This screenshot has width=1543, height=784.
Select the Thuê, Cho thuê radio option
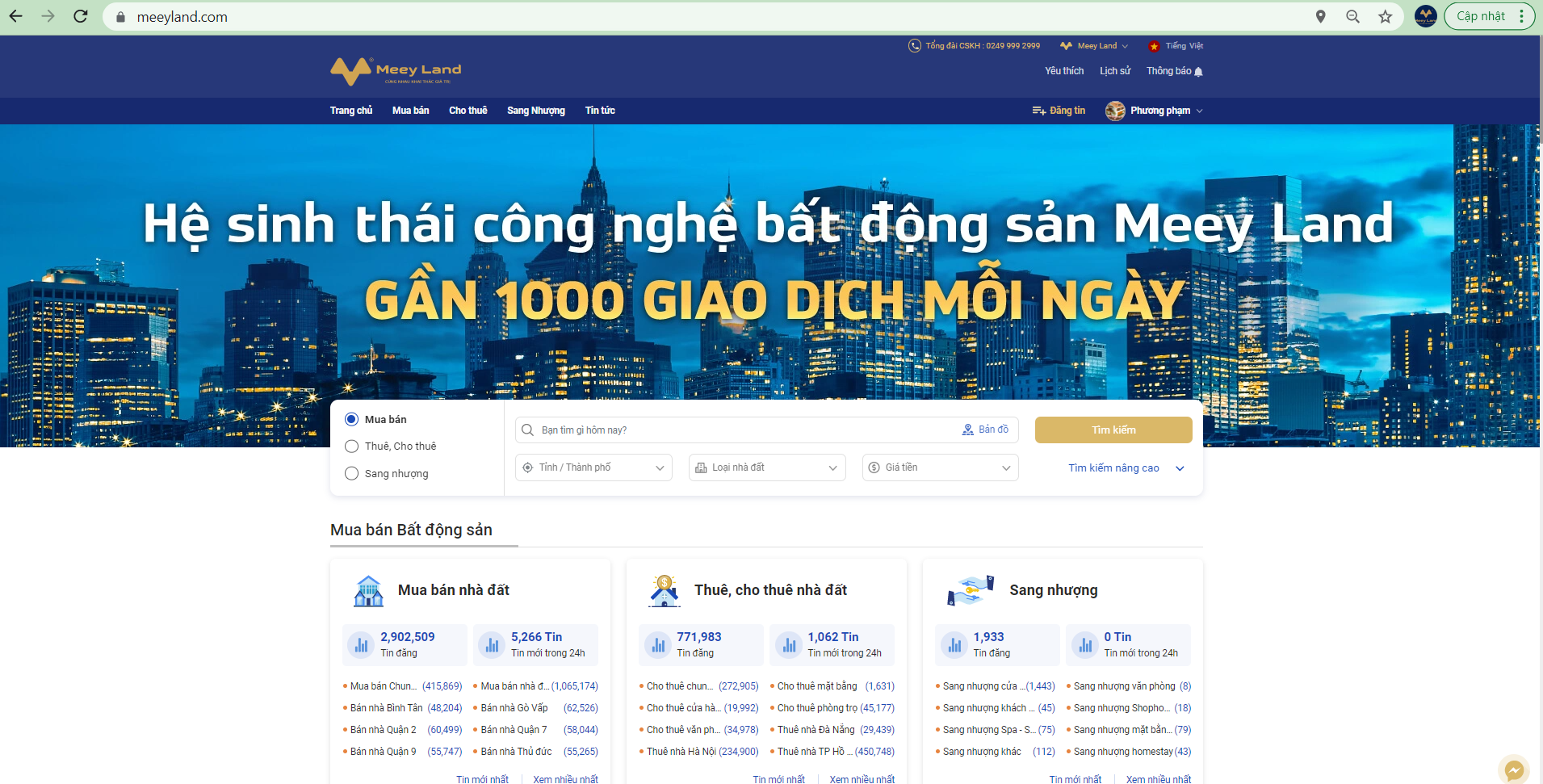(x=351, y=447)
